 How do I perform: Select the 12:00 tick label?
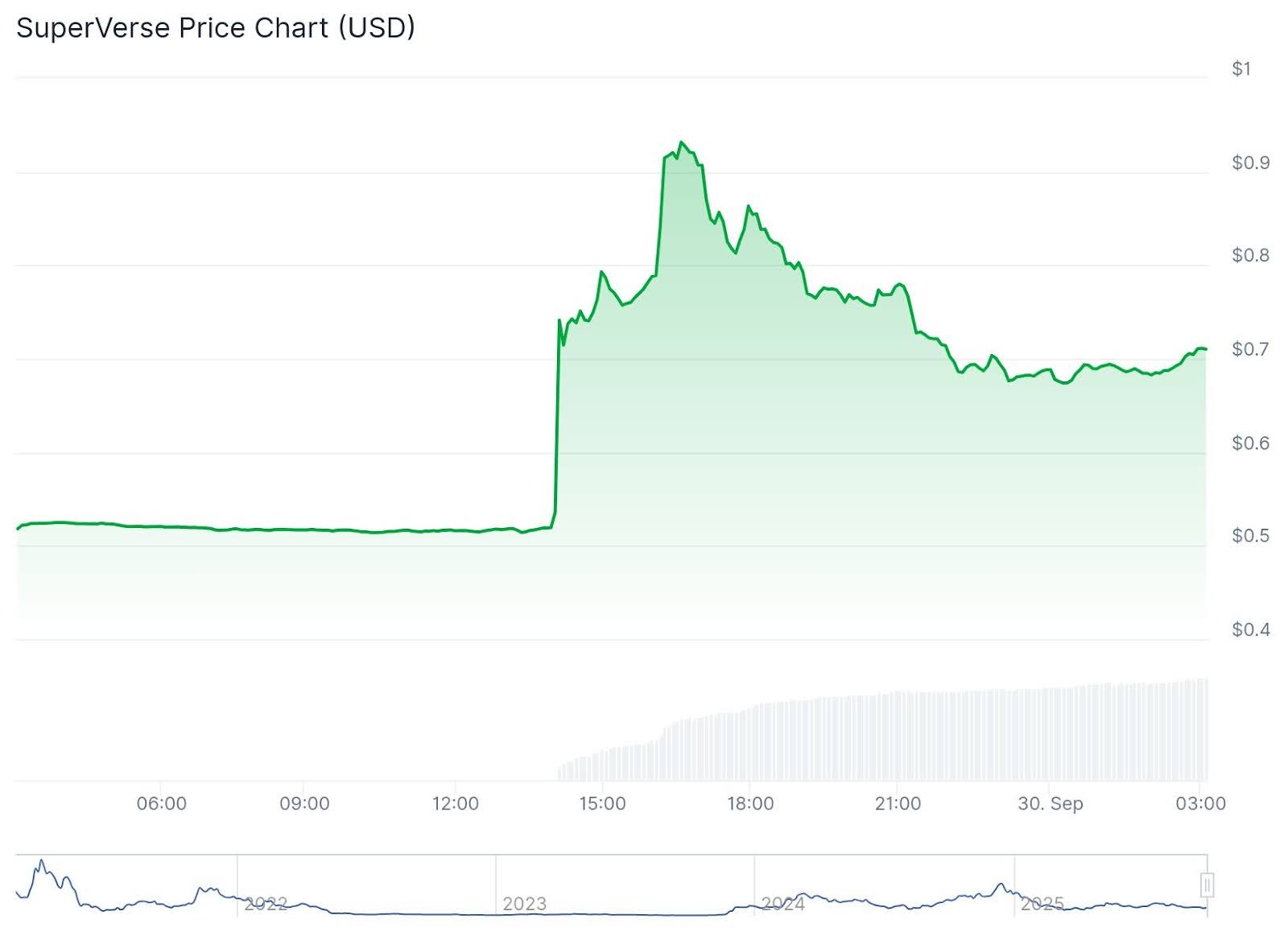click(x=455, y=803)
